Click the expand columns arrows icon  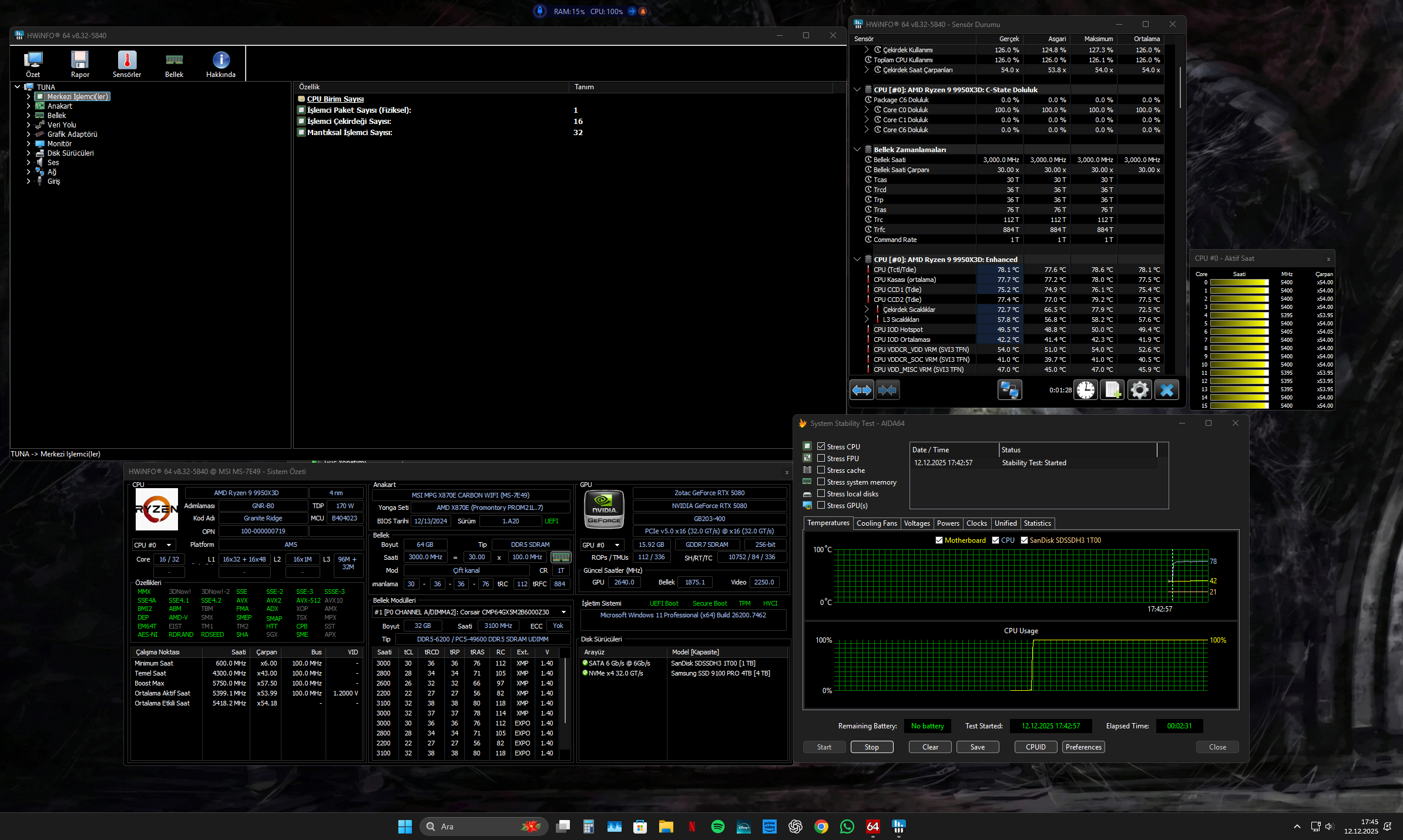(862, 390)
